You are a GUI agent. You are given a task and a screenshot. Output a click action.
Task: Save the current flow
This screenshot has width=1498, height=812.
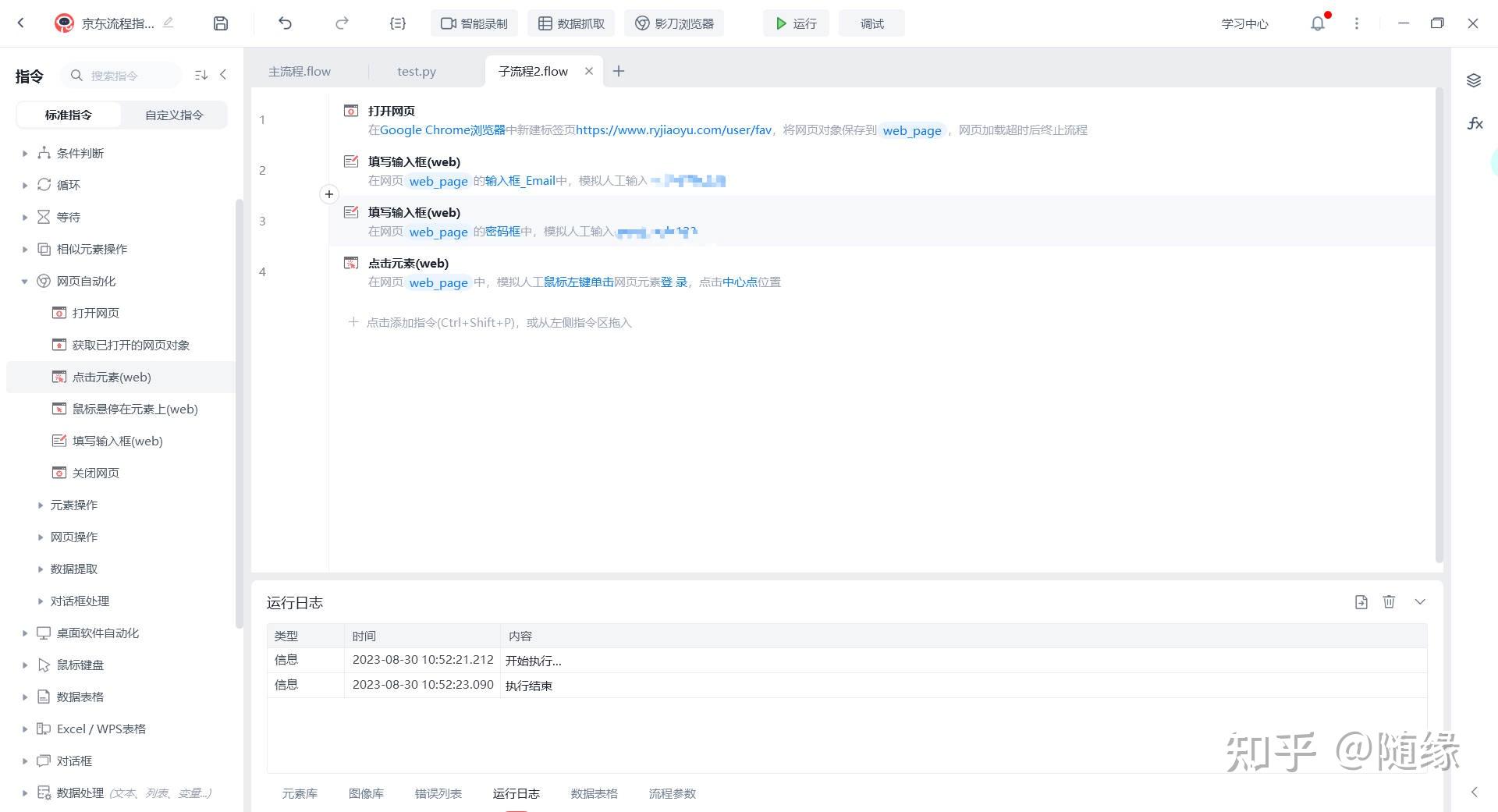click(221, 23)
